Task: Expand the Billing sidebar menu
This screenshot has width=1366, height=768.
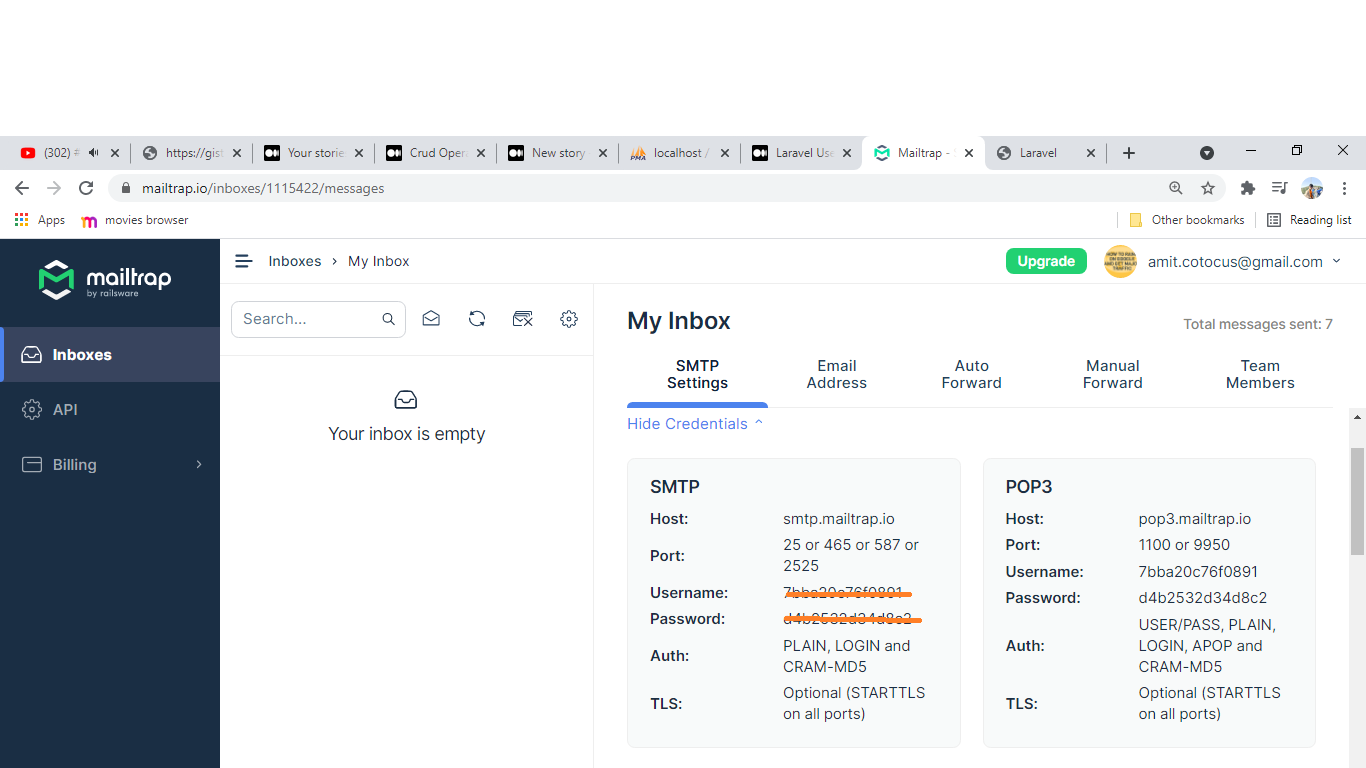Action: click(110, 465)
